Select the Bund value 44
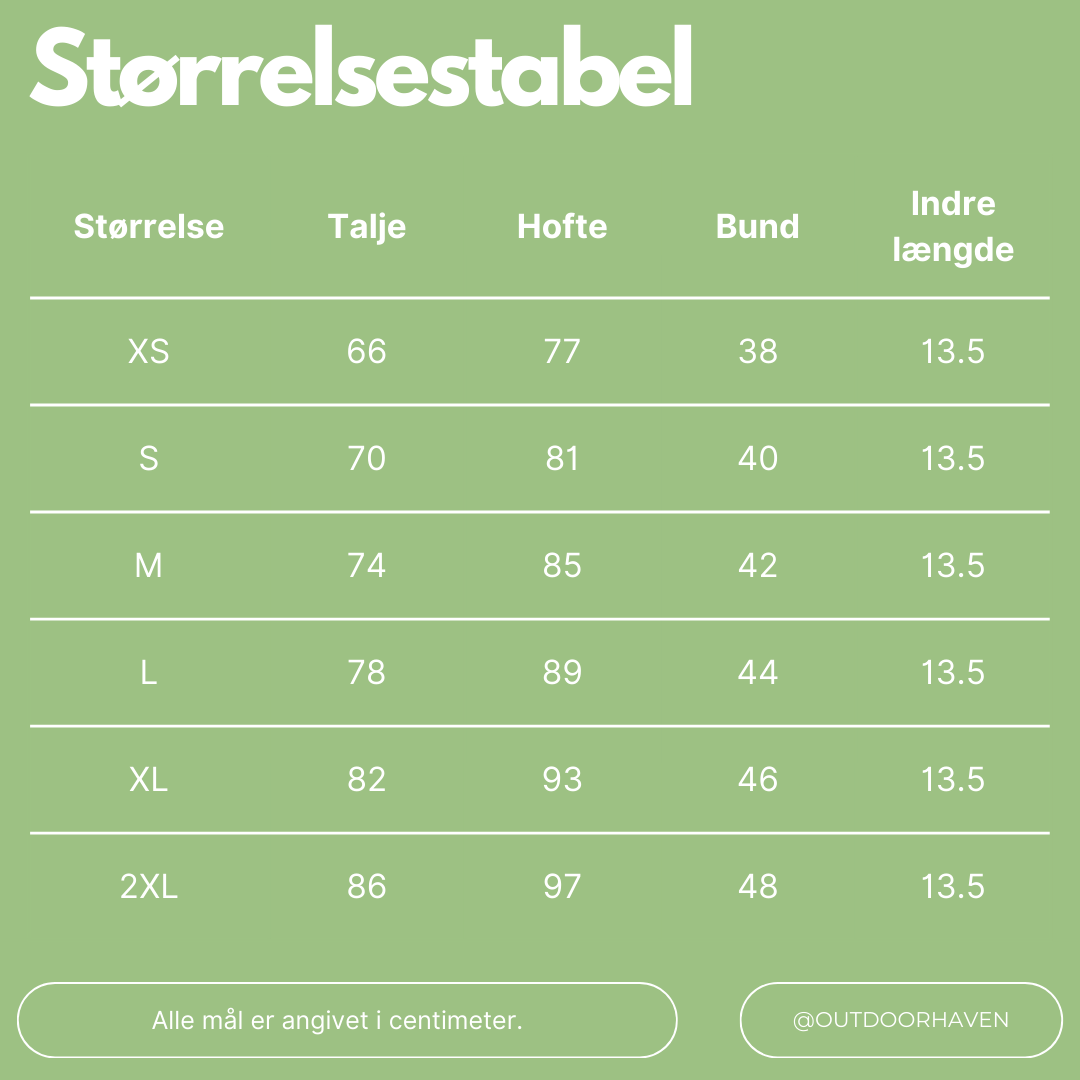The height and width of the screenshot is (1080, 1080). (758, 673)
